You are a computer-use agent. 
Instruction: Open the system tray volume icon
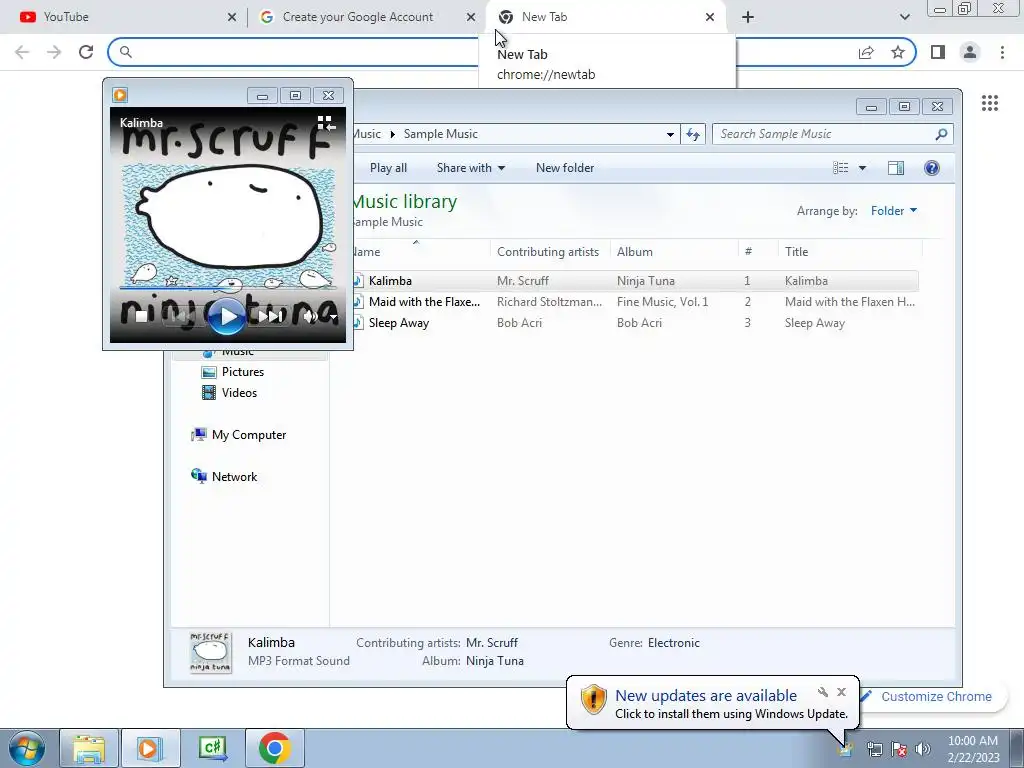pos(923,749)
